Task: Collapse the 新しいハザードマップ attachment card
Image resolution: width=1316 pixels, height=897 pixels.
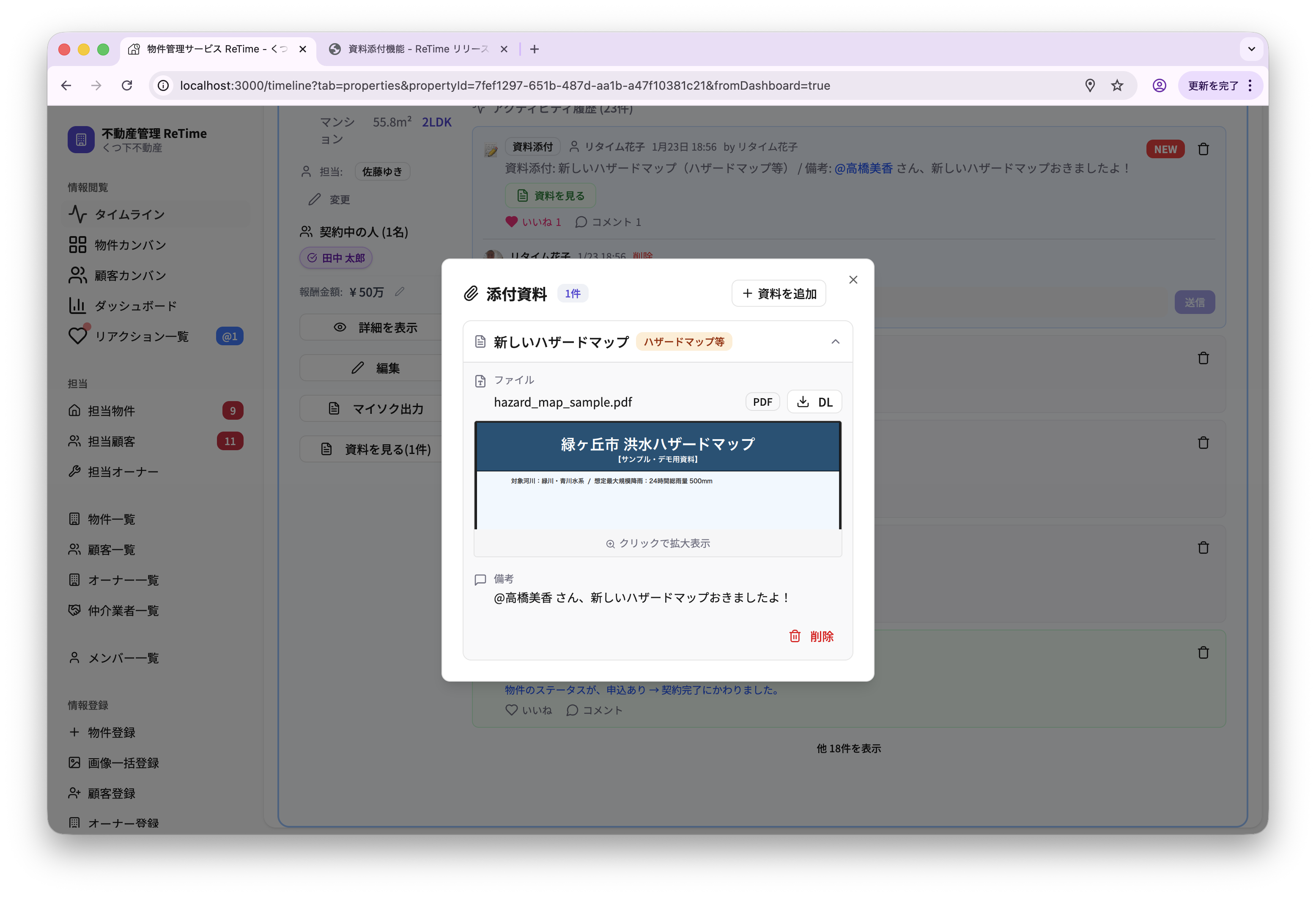Action: [835, 341]
